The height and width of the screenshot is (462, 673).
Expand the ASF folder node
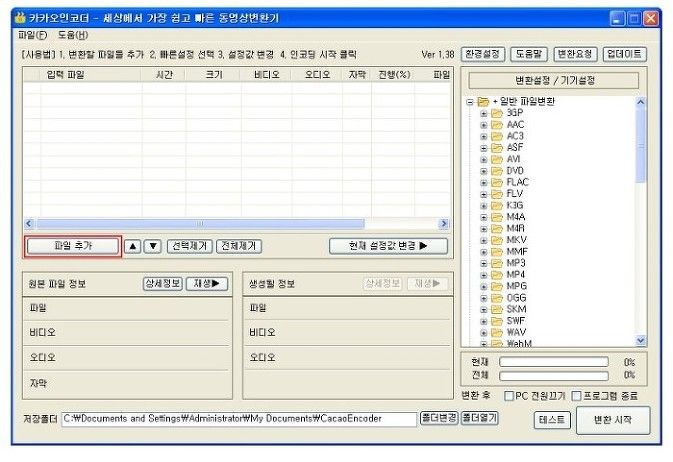click(484, 148)
